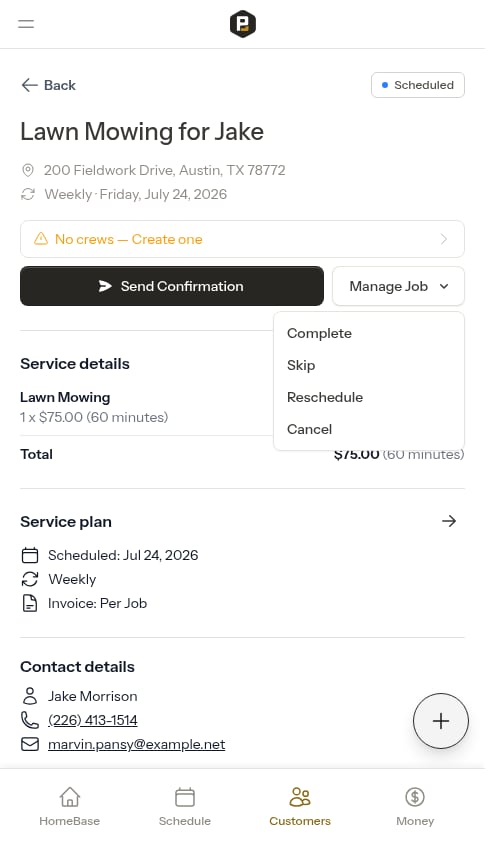
Task: Click the Lawn Mowing for Jake title
Action: pyautogui.click(x=142, y=131)
